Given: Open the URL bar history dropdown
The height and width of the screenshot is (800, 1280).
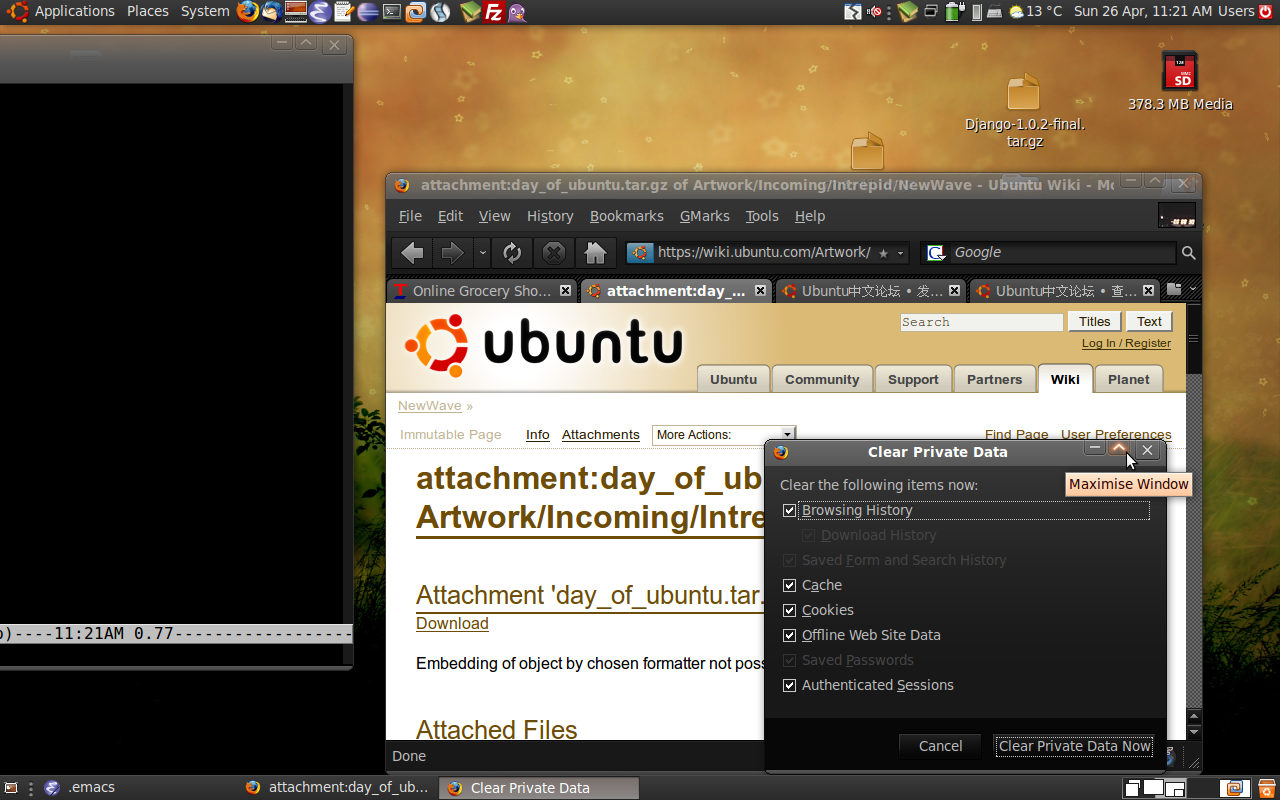Looking at the screenshot, I should click(x=900, y=253).
